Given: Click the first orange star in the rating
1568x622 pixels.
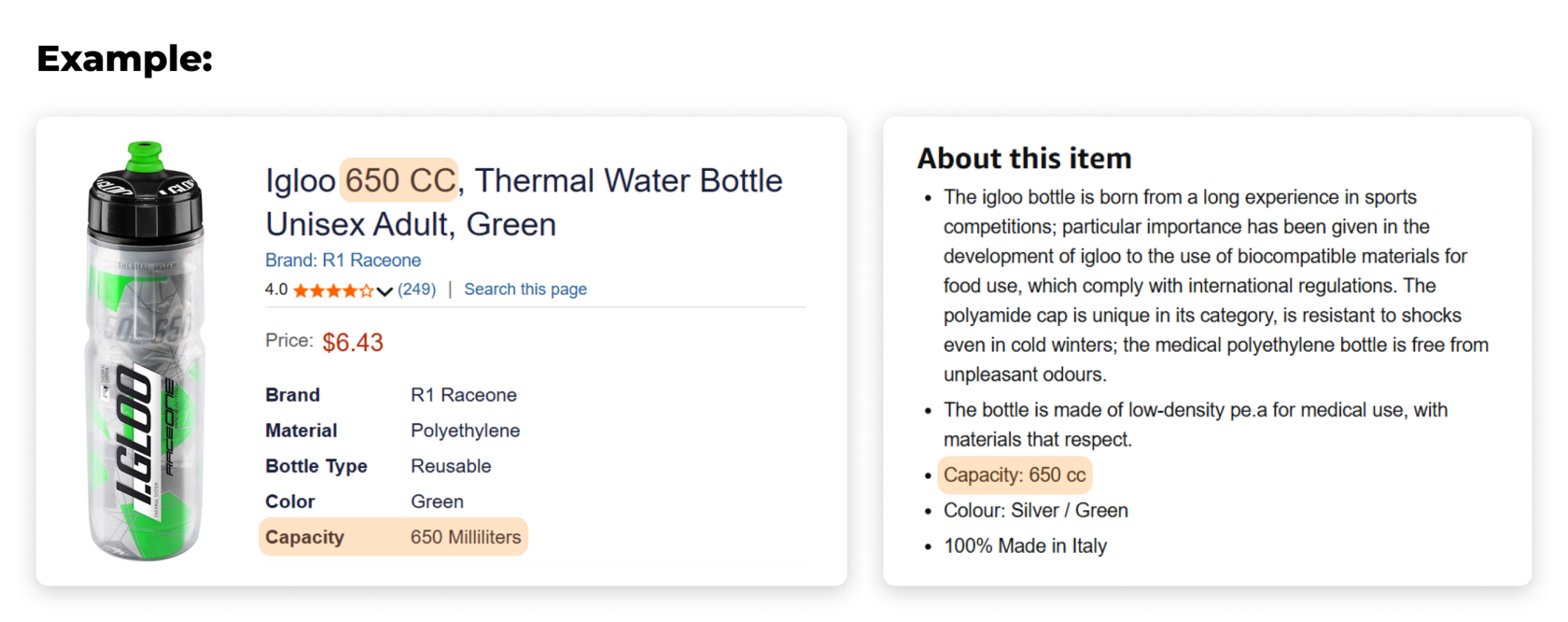Looking at the screenshot, I should pos(301,290).
